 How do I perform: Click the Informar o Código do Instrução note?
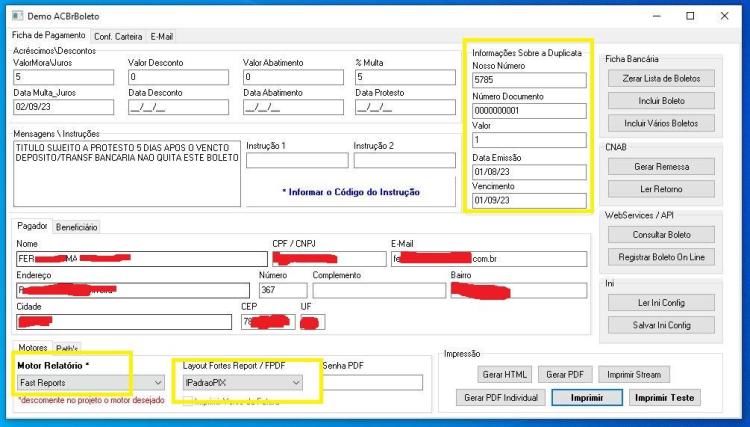click(x=351, y=192)
